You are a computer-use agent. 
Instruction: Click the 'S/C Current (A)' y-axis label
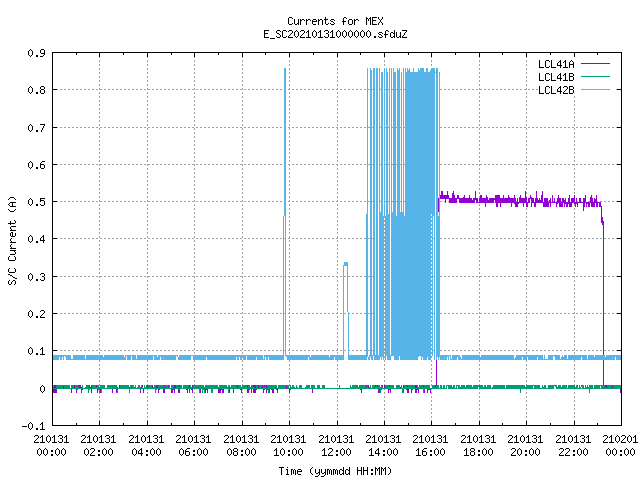12,240
